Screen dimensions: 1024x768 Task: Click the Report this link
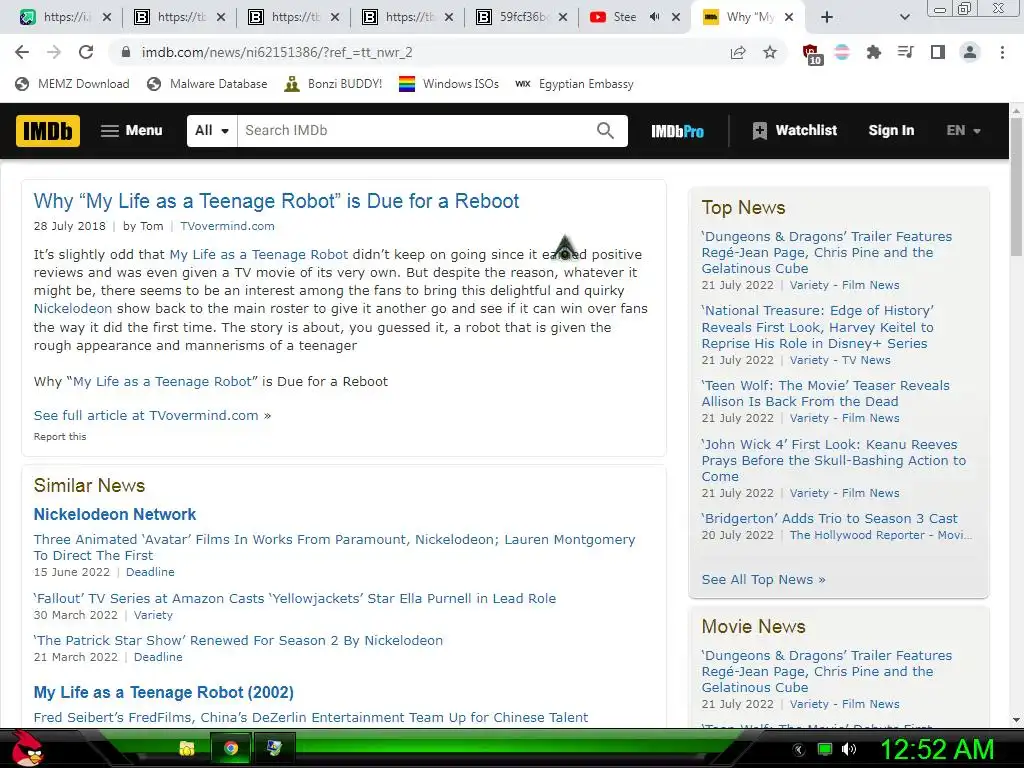click(x=59, y=437)
